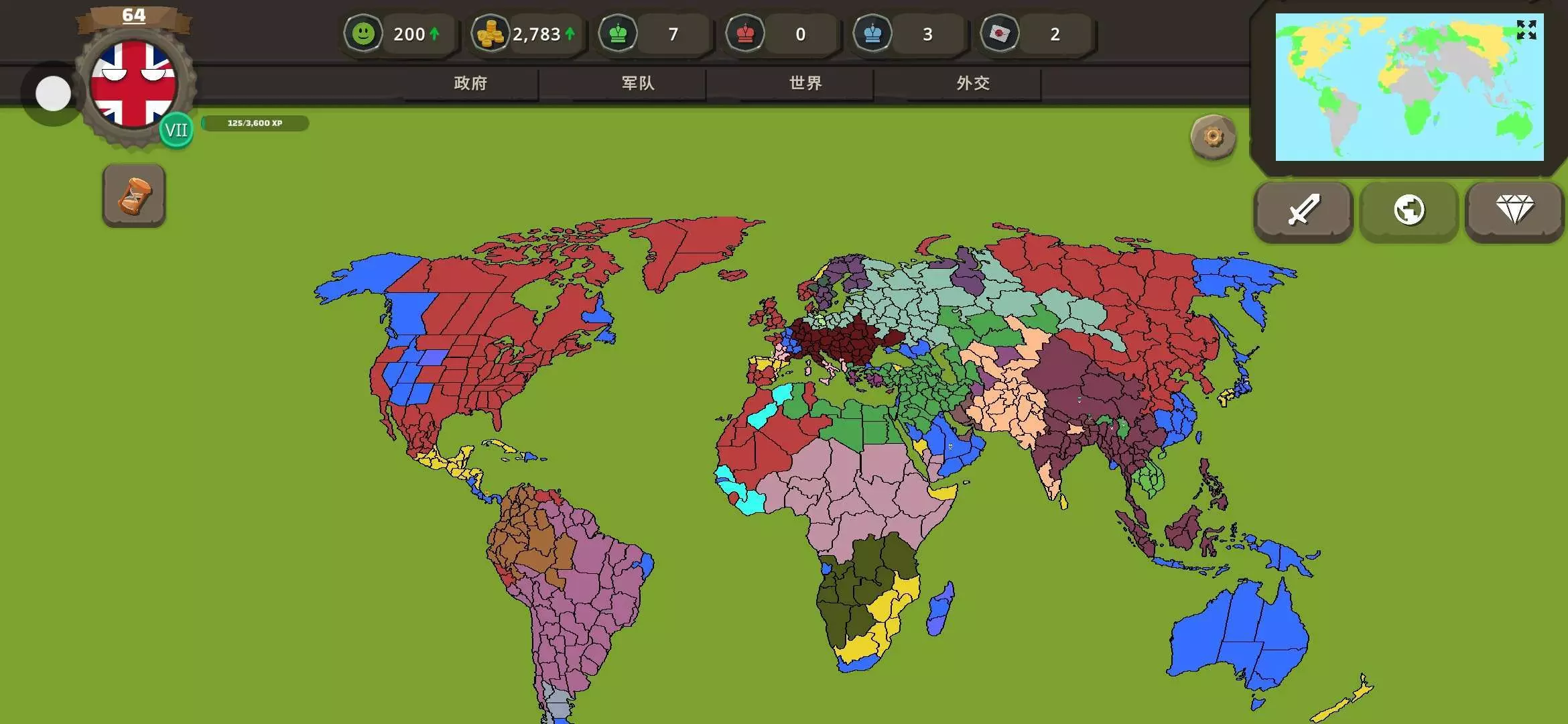The height and width of the screenshot is (724, 1568).
Task: Open the 外交 diplomacy tab
Action: [x=973, y=83]
